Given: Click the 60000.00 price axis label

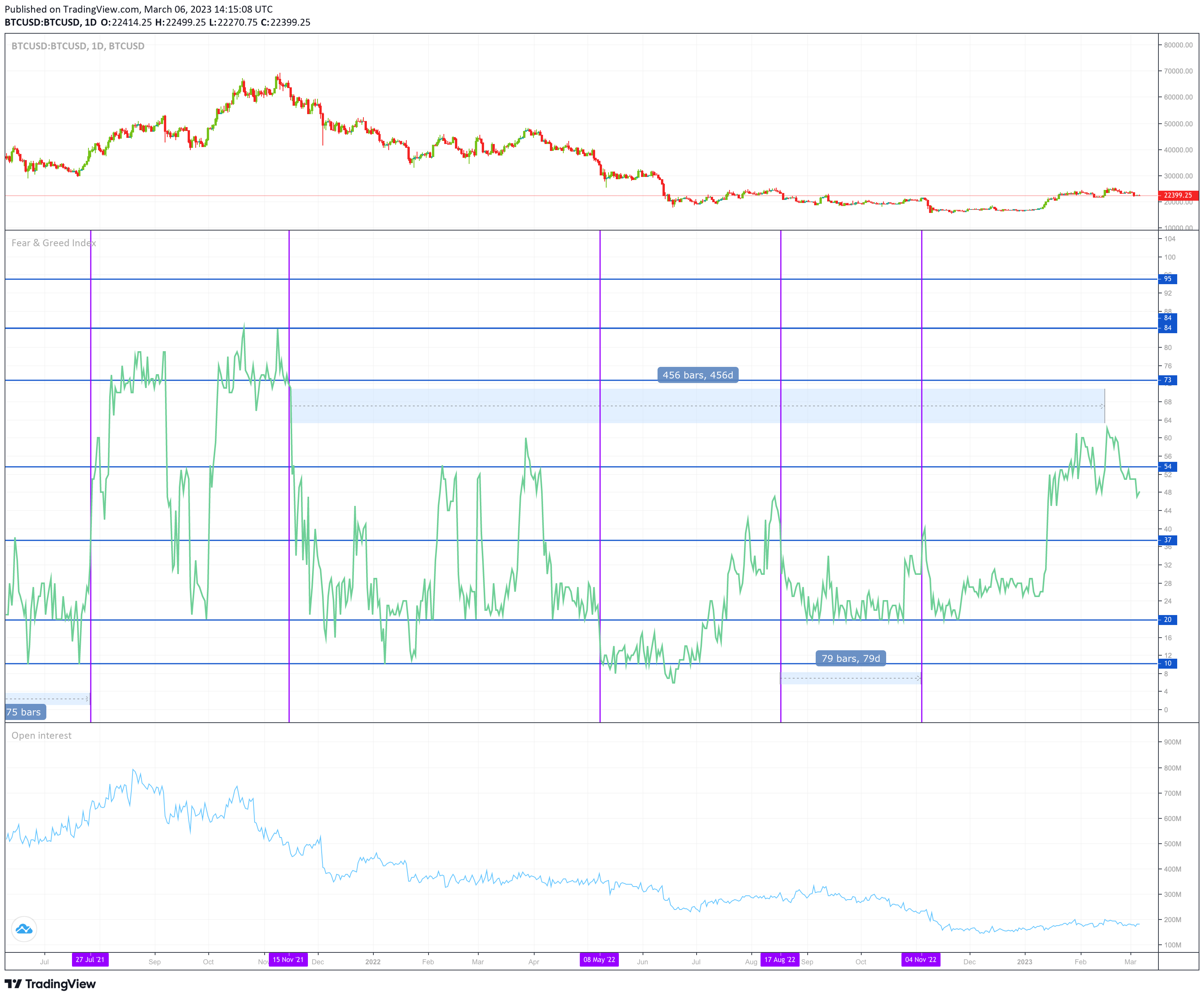Looking at the screenshot, I should [x=1178, y=97].
